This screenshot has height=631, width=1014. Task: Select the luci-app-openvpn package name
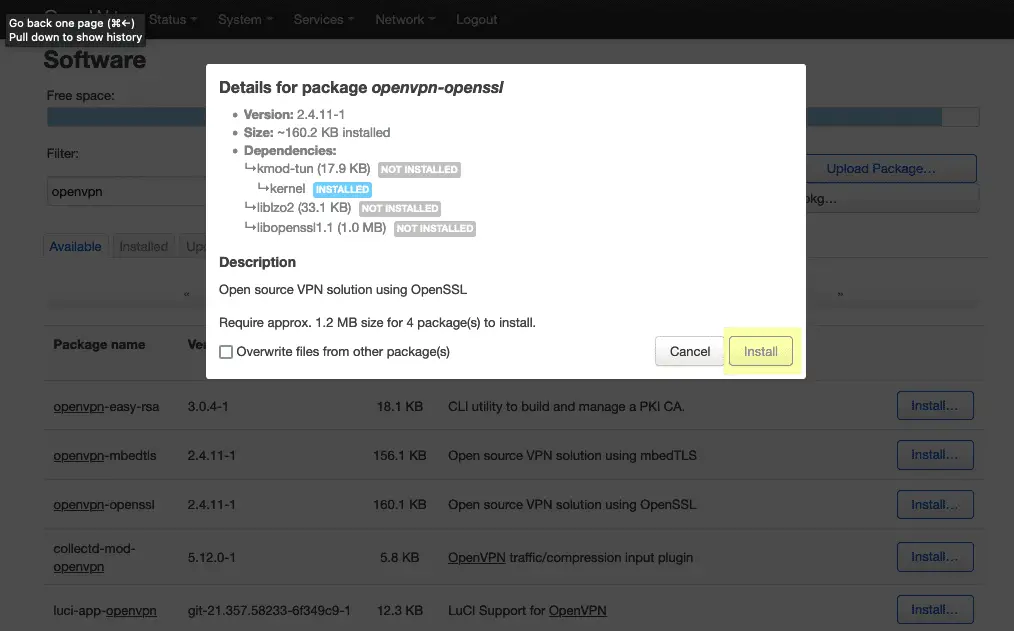tap(105, 610)
